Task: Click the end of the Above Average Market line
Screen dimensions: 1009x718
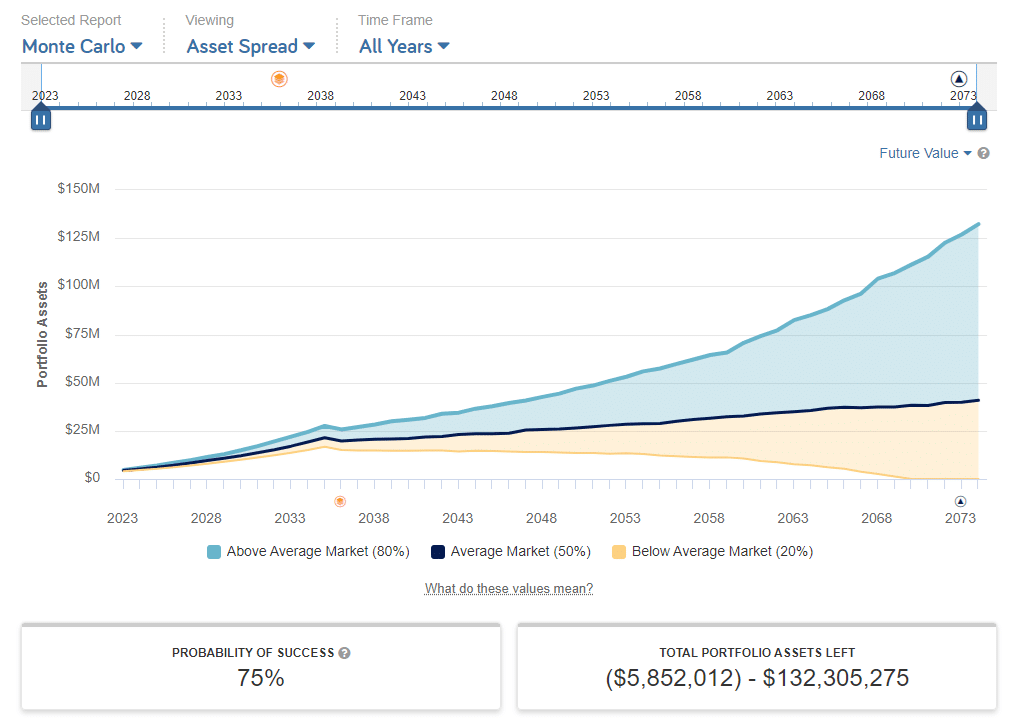Action: [x=977, y=224]
